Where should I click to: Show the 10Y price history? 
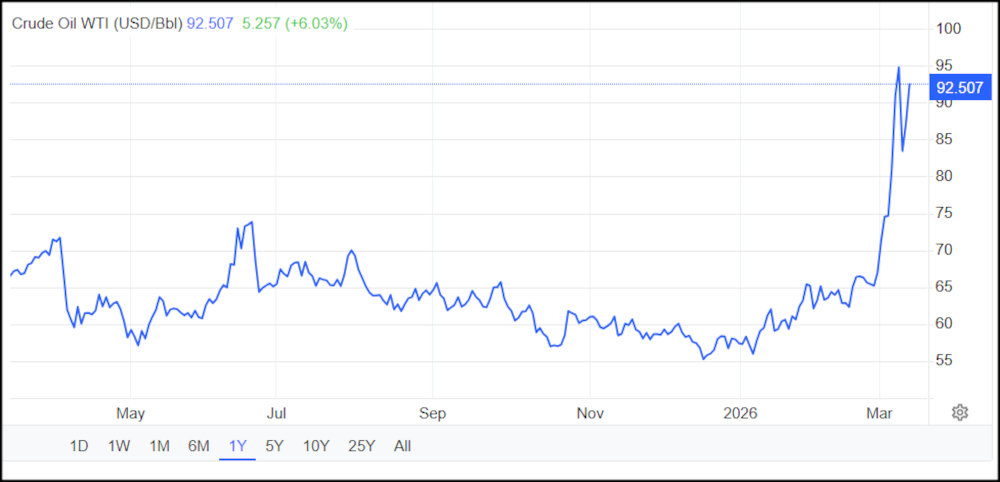[315, 446]
